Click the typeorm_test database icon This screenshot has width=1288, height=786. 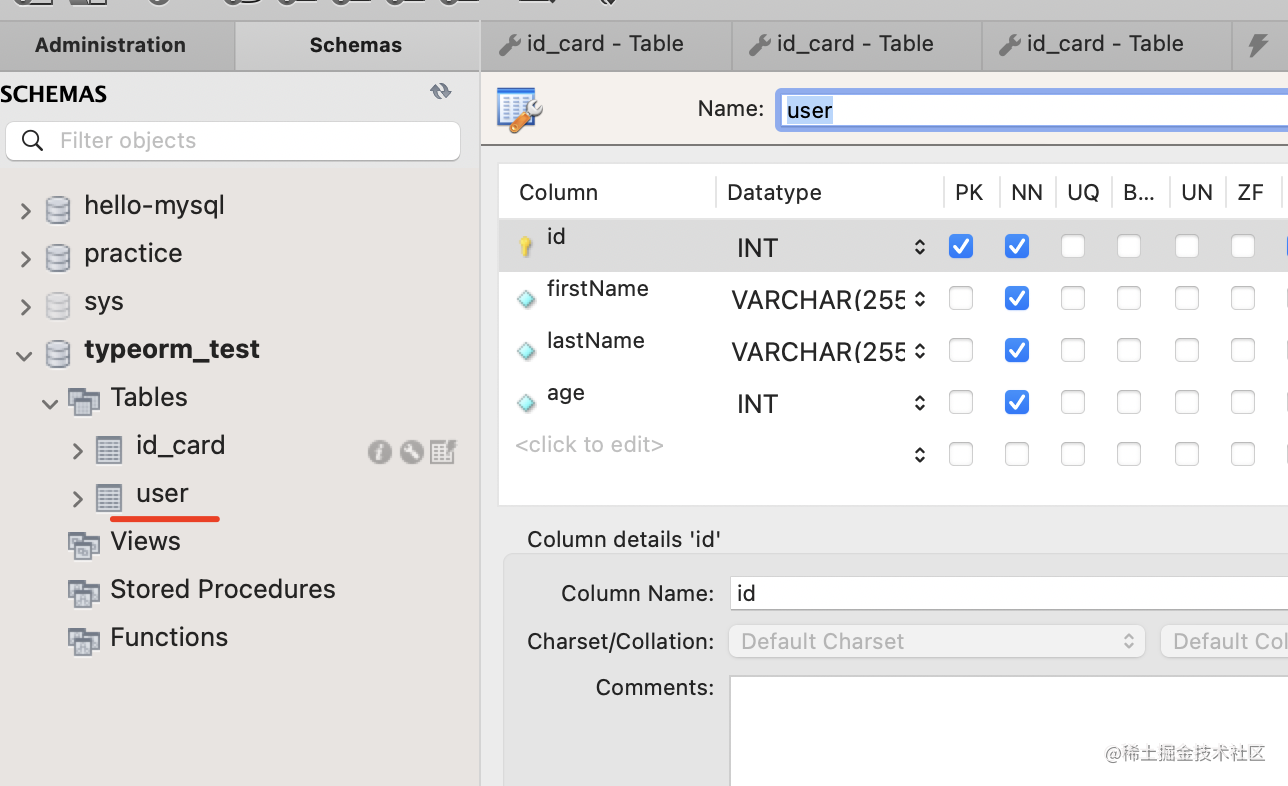coord(59,351)
